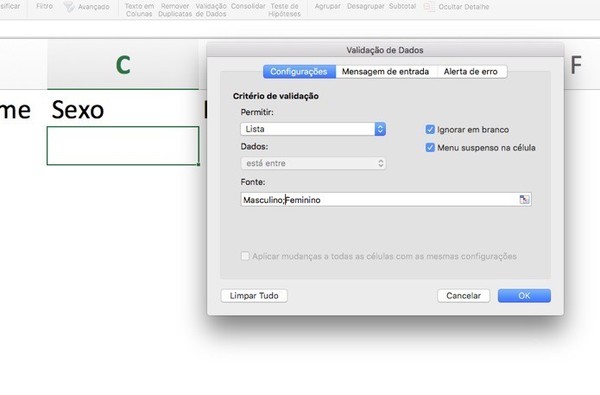Click the Cancelar button
Image resolution: width=600 pixels, height=395 pixels.
(x=463, y=295)
